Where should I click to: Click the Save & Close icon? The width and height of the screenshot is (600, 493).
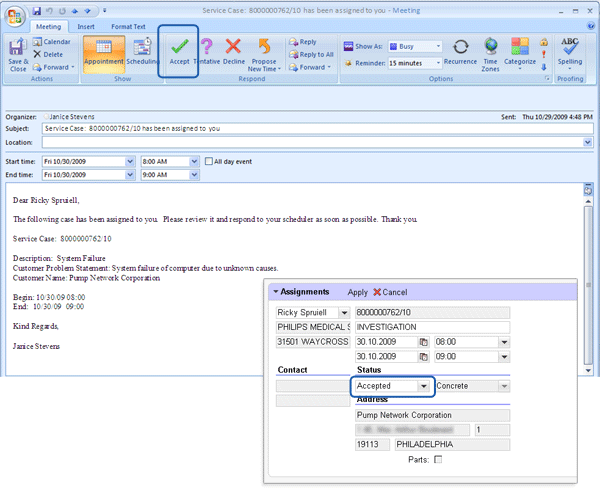point(18,52)
